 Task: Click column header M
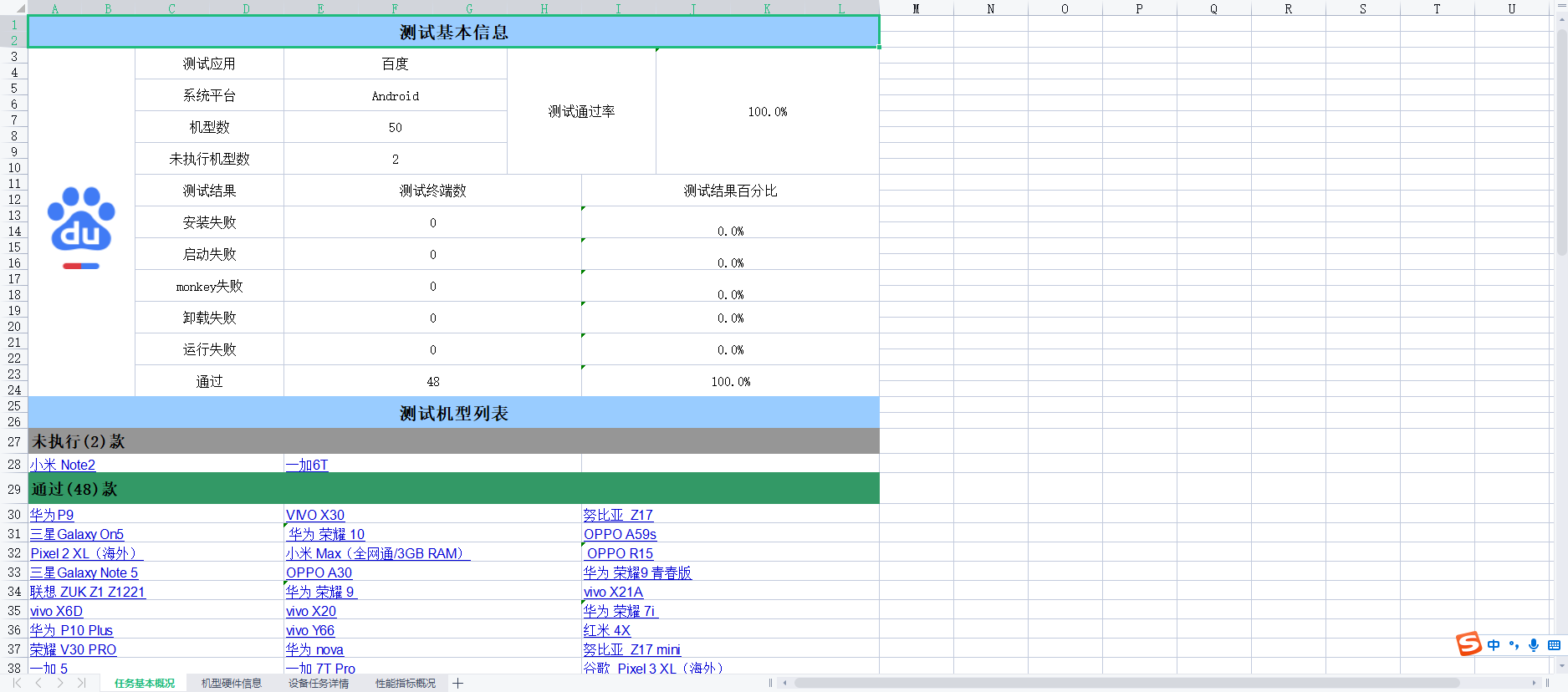[917, 8]
